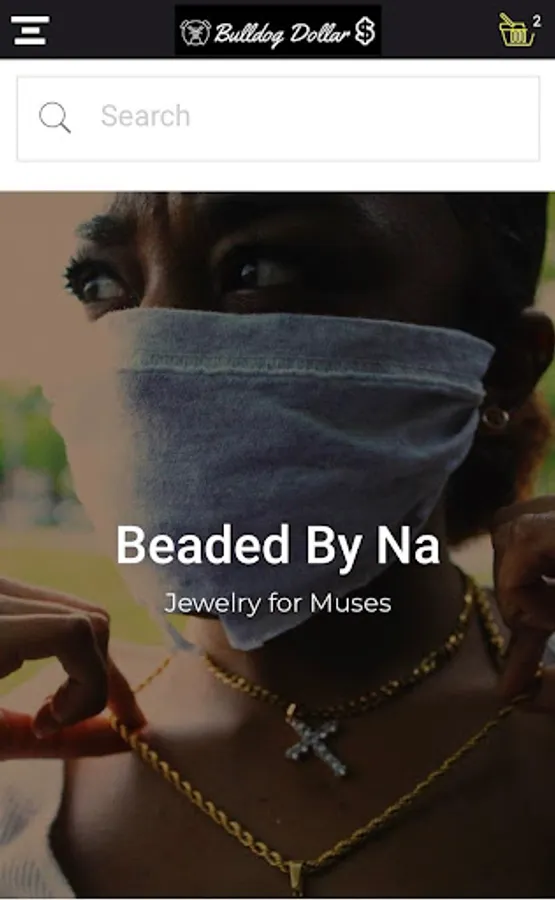Screen dimensions: 555x900
Task: Open the Beaded By Na store heading
Action: point(278,545)
